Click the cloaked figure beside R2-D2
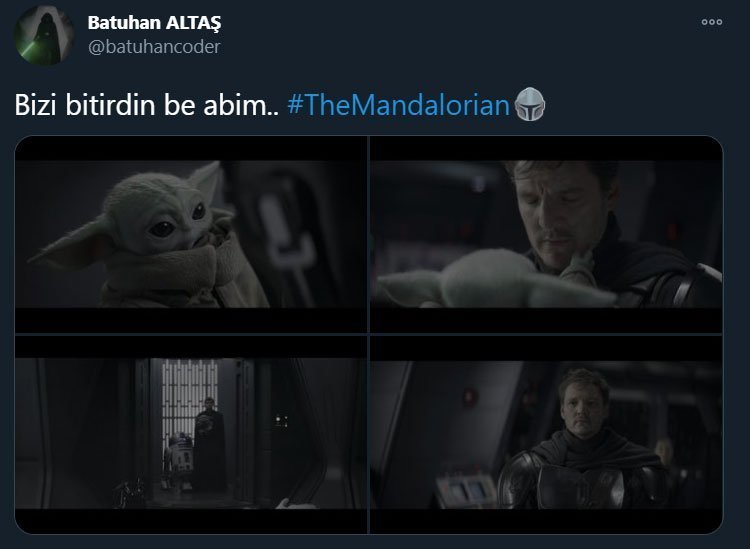This screenshot has width=750, height=549. click(x=209, y=443)
